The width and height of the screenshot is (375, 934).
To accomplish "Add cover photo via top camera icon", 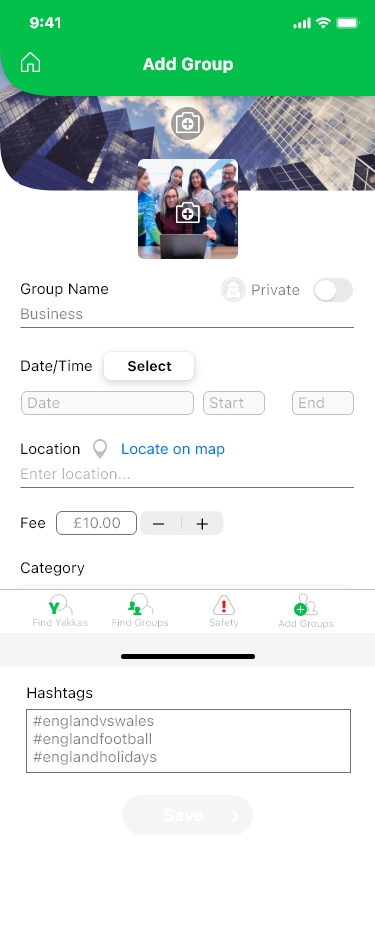I will (x=188, y=124).
